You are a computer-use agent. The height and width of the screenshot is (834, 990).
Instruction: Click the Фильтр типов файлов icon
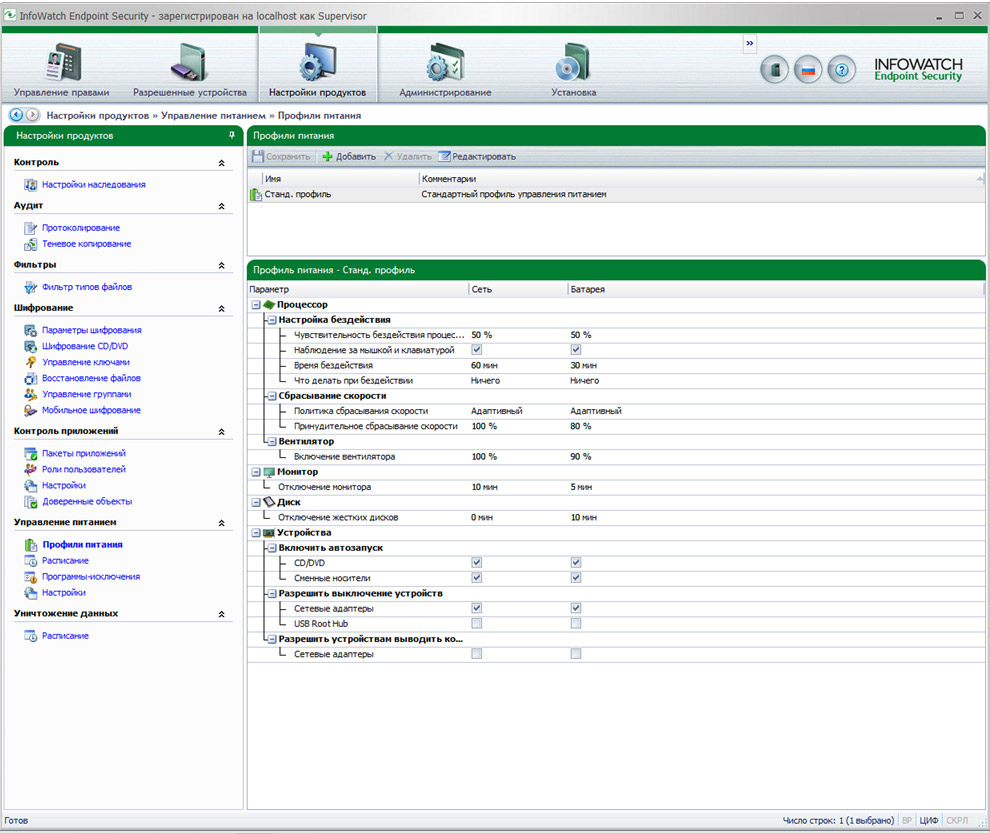point(30,287)
